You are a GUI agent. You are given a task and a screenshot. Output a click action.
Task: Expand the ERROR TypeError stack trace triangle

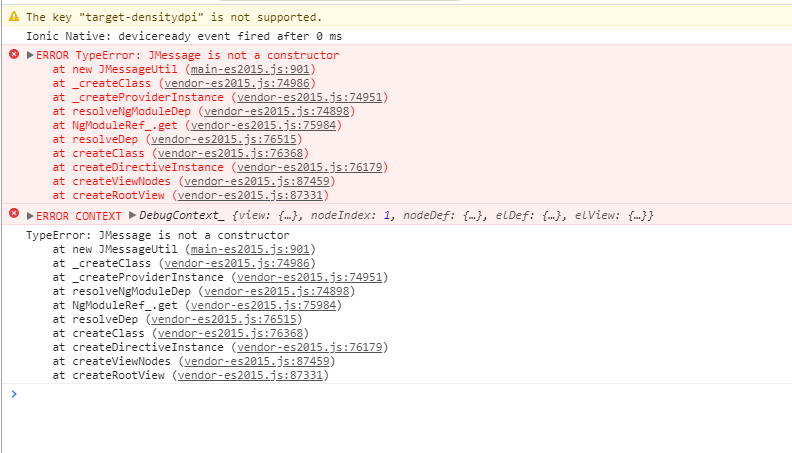[30, 55]
